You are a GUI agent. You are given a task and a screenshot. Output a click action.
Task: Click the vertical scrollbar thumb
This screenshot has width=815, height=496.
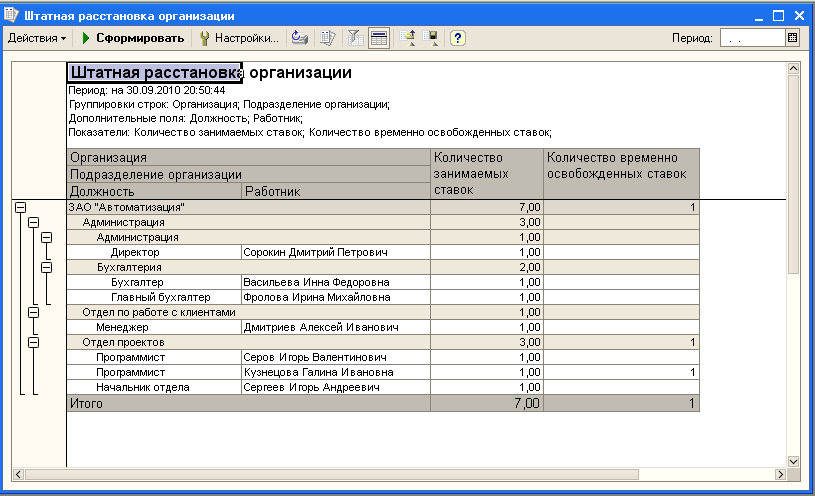click(x=793, y=174)
